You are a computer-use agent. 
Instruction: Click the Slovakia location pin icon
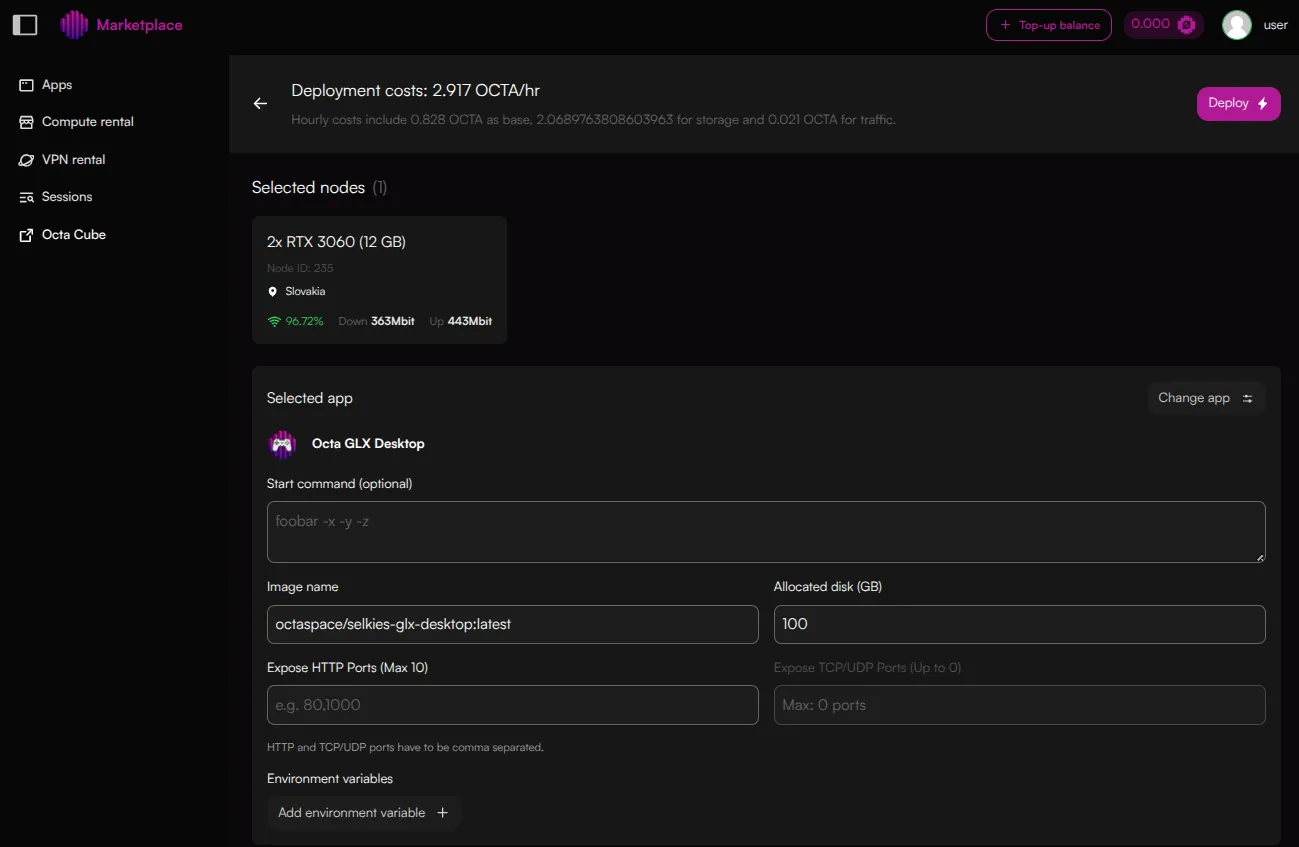click(x=273, y=292)
